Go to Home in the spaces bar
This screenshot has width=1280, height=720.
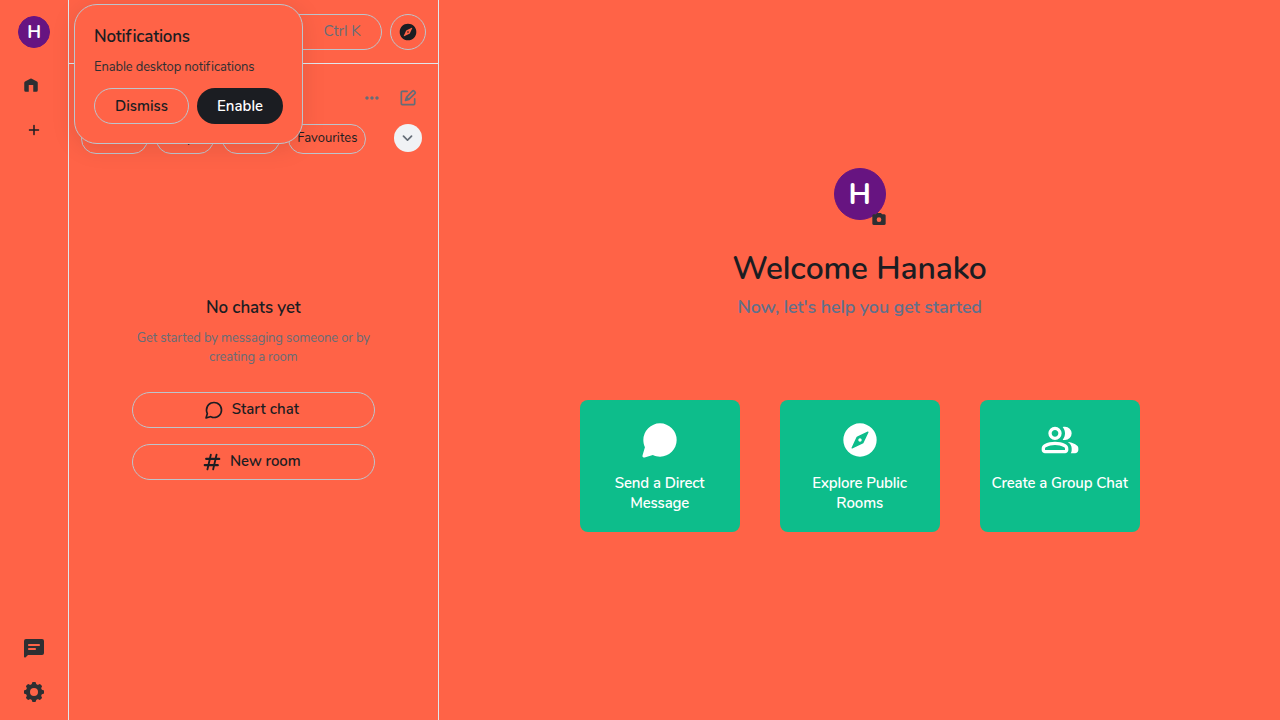[x=31, y=85]
